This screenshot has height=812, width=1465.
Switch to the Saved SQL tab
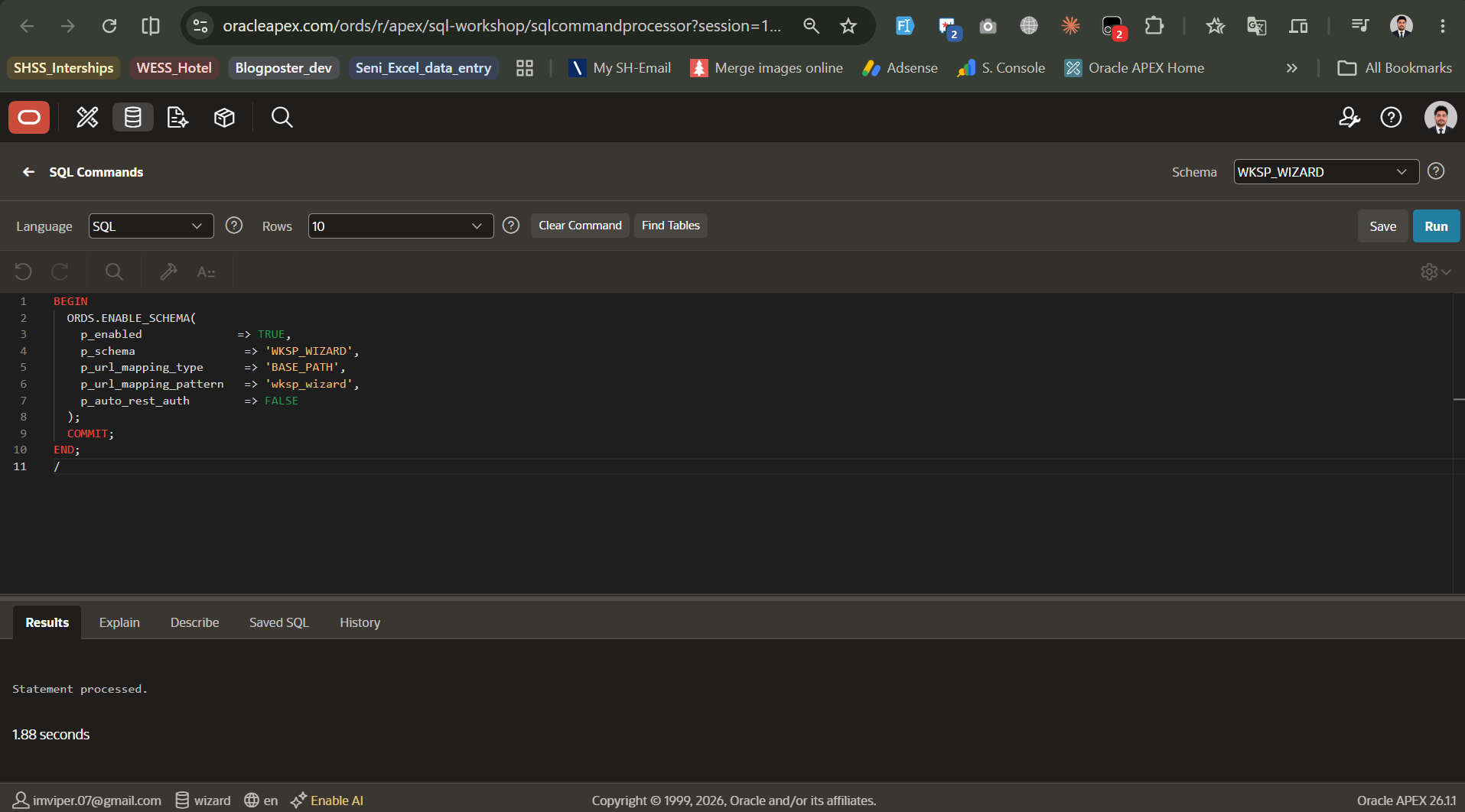tap(278, 622)
